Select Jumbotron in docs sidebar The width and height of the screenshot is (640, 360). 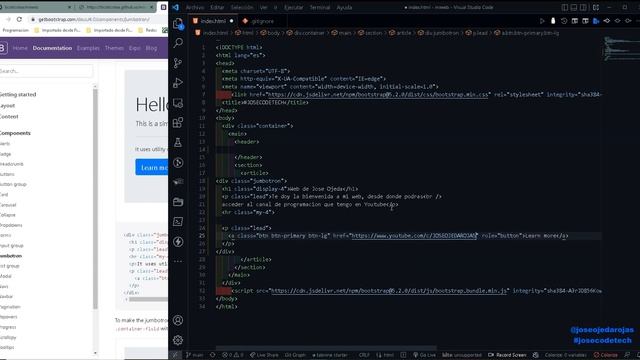click(11, 256)
